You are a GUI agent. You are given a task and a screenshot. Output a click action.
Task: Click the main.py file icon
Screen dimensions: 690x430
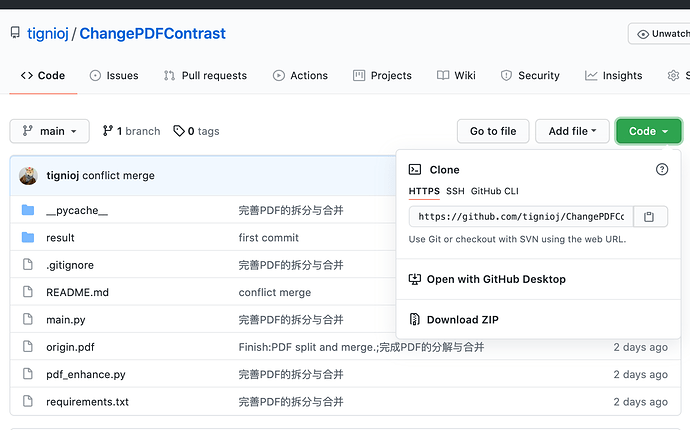point(28,319)
